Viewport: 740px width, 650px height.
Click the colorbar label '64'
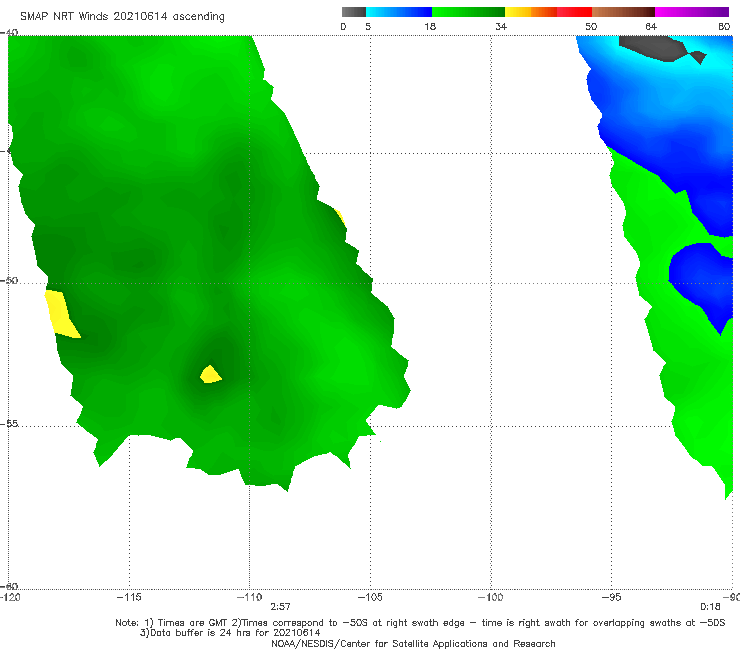651,26
